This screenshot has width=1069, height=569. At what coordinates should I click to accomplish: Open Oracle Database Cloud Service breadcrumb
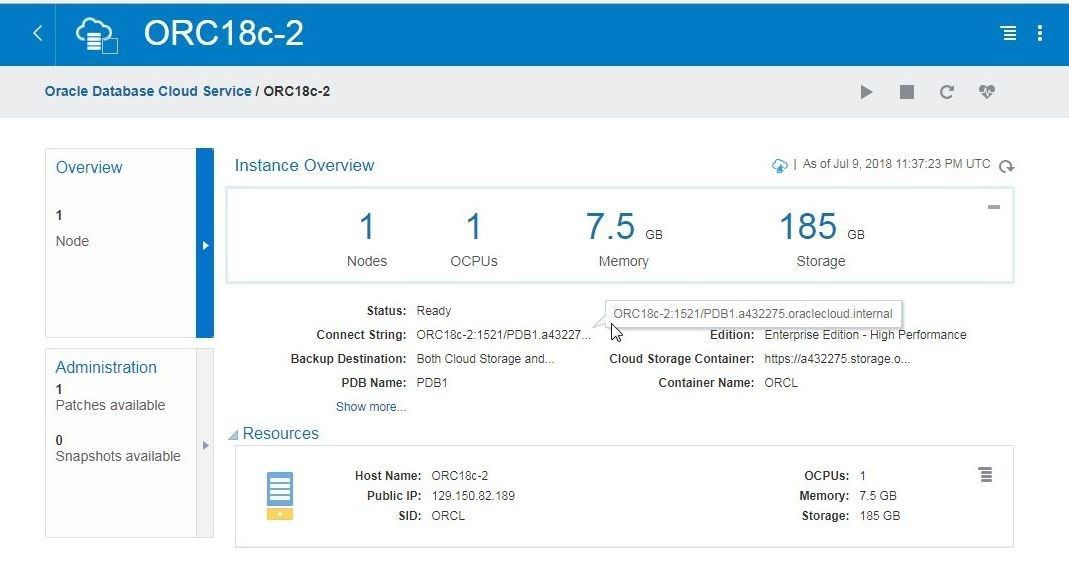click(148, 91)
